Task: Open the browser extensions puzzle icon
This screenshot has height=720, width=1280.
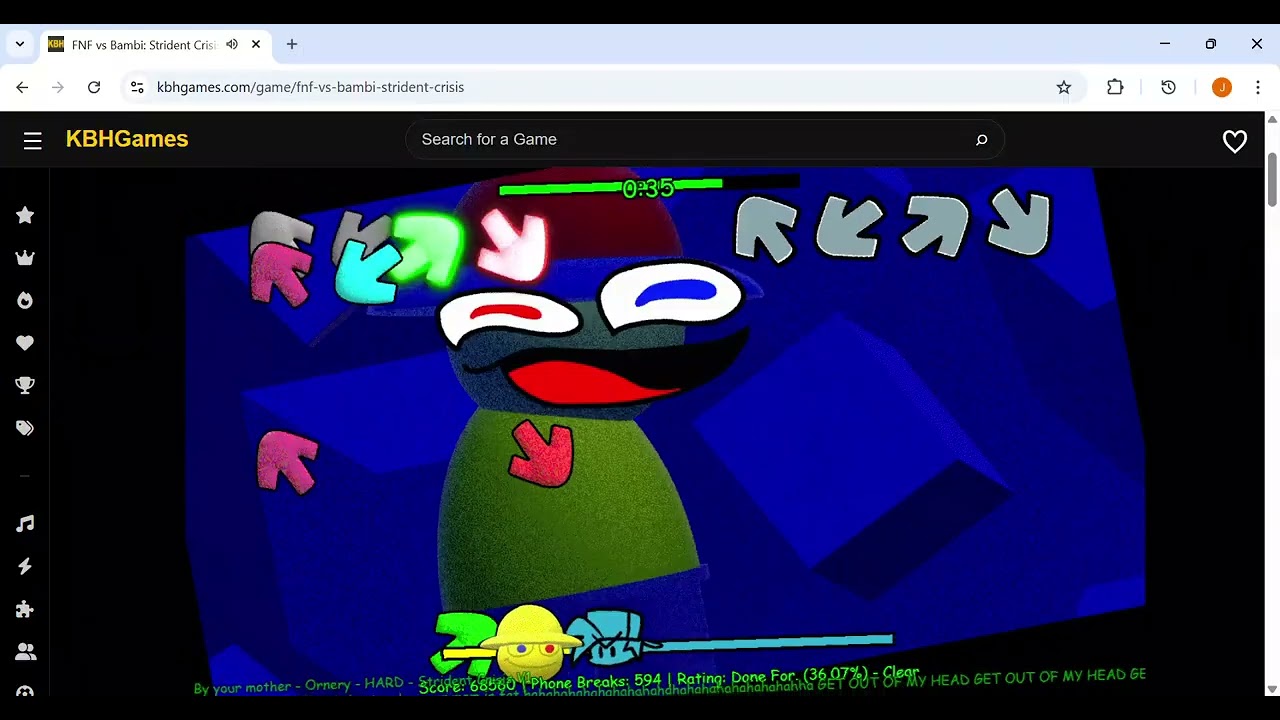Action: 1115,87
